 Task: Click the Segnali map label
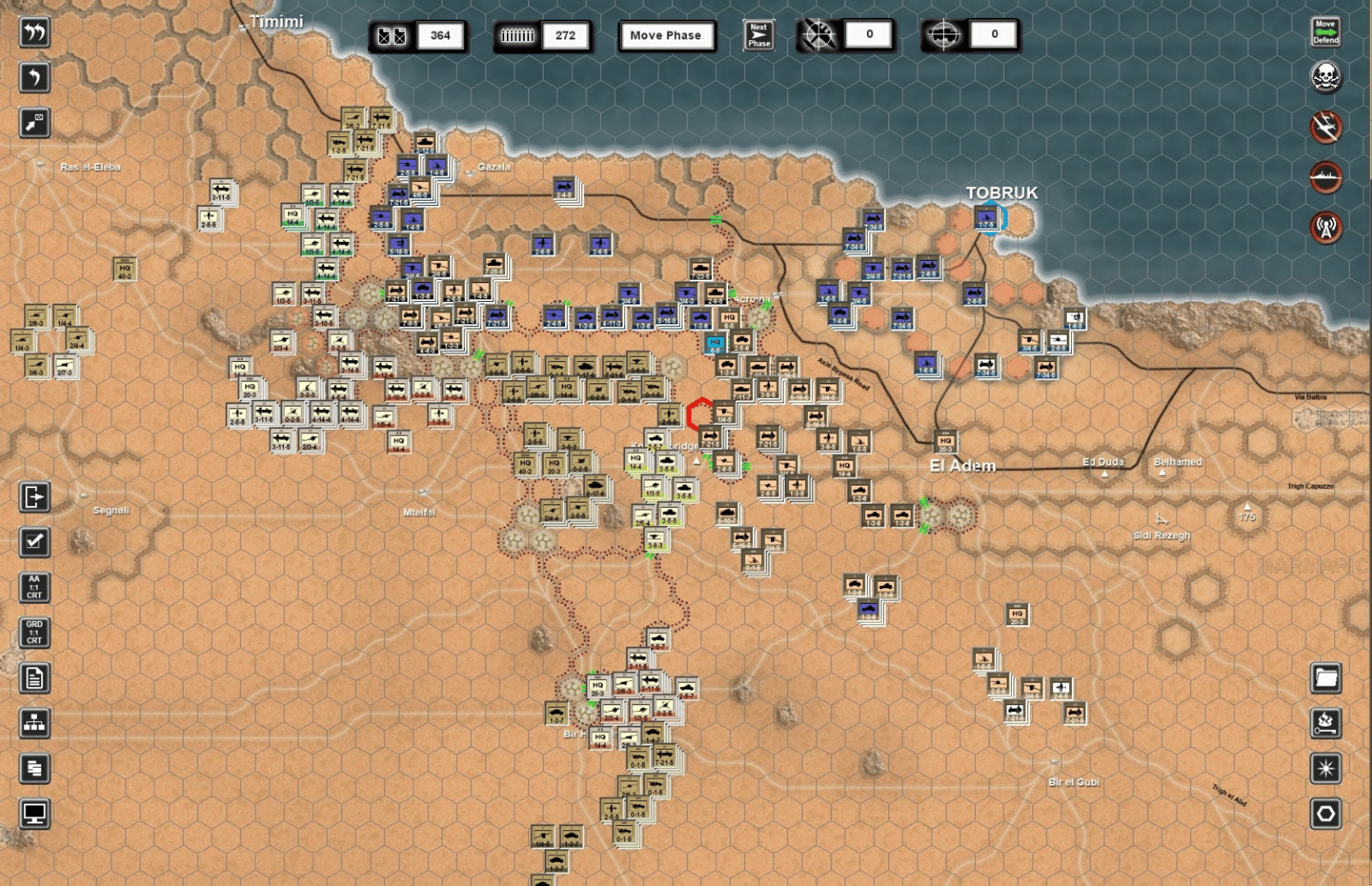[x=111, y=510]
